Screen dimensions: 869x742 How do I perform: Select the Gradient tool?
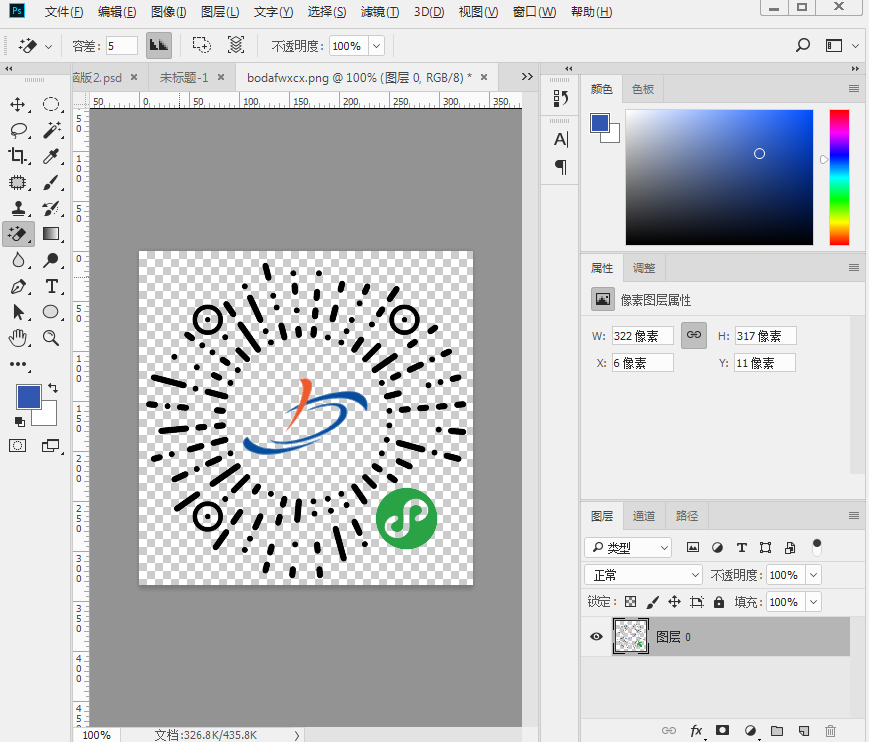click(51, 234)
